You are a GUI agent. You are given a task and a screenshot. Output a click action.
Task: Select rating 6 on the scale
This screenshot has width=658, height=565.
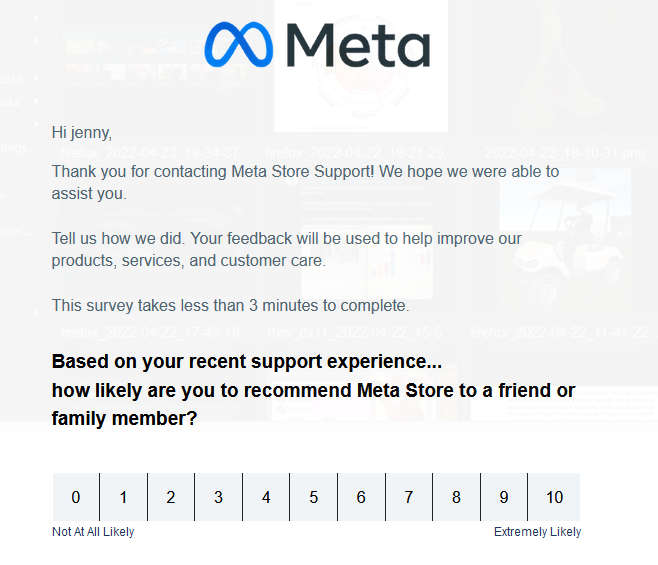[x=361, y=497]
